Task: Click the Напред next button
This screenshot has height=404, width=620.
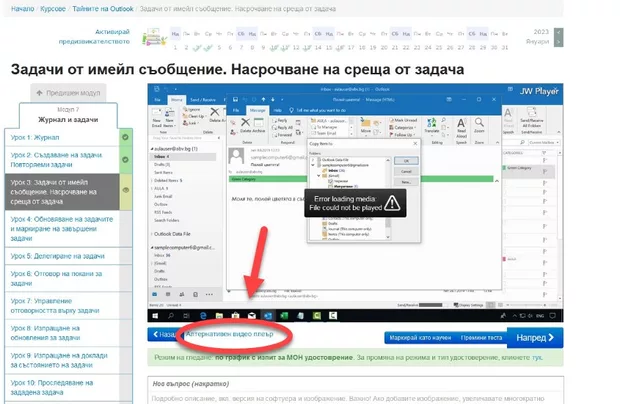Action: pos(535,338)
